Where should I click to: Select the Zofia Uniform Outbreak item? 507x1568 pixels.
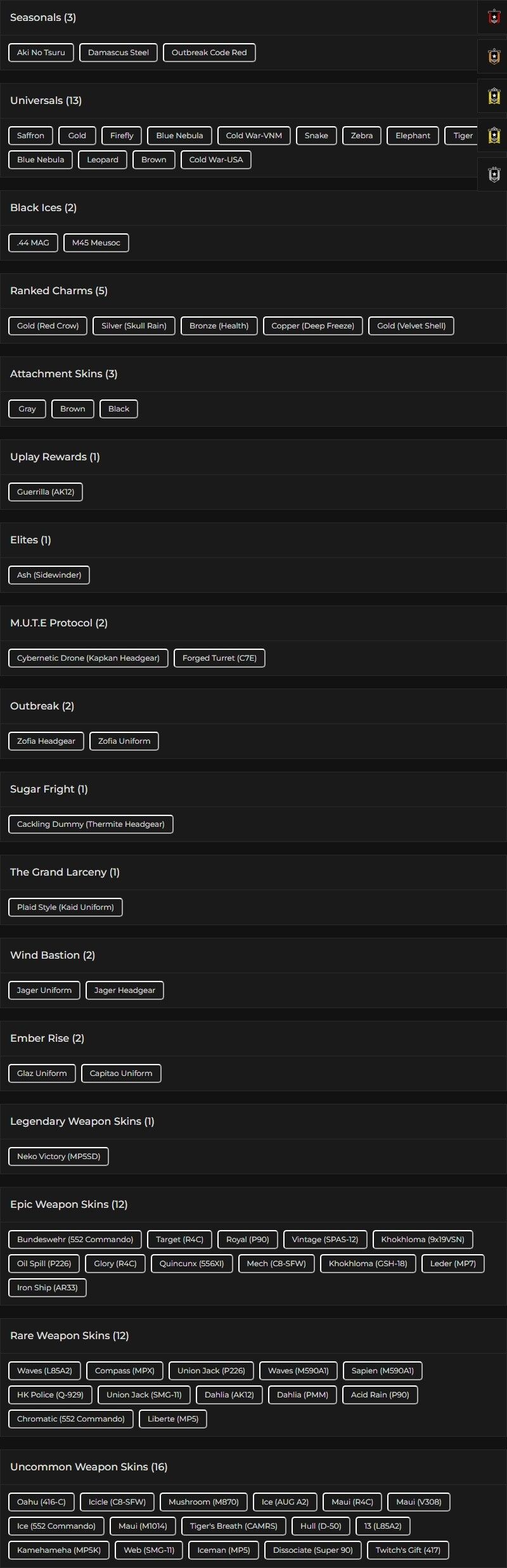[124, 741]
